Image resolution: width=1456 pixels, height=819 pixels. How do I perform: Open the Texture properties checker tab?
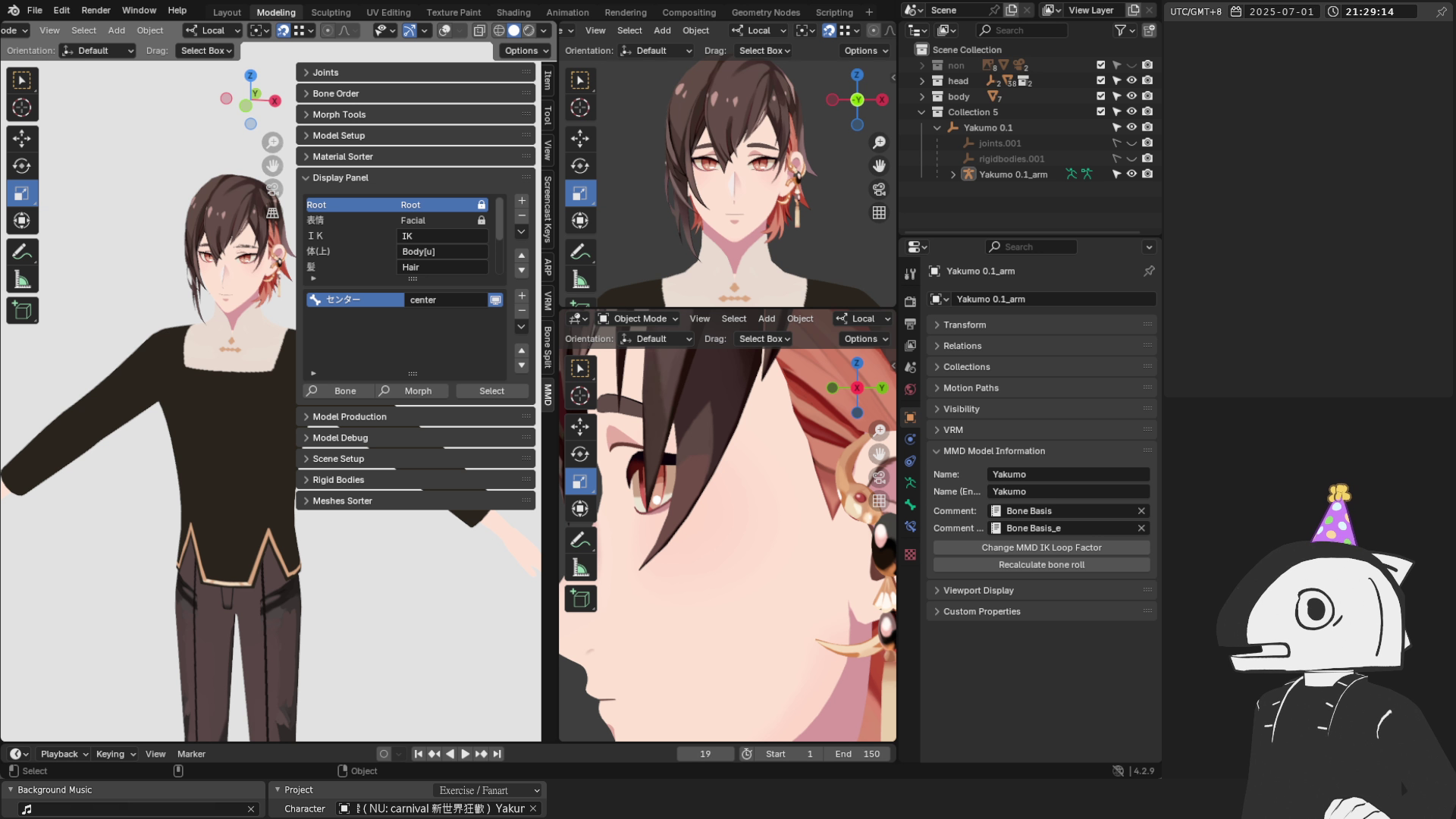(910, 555)
